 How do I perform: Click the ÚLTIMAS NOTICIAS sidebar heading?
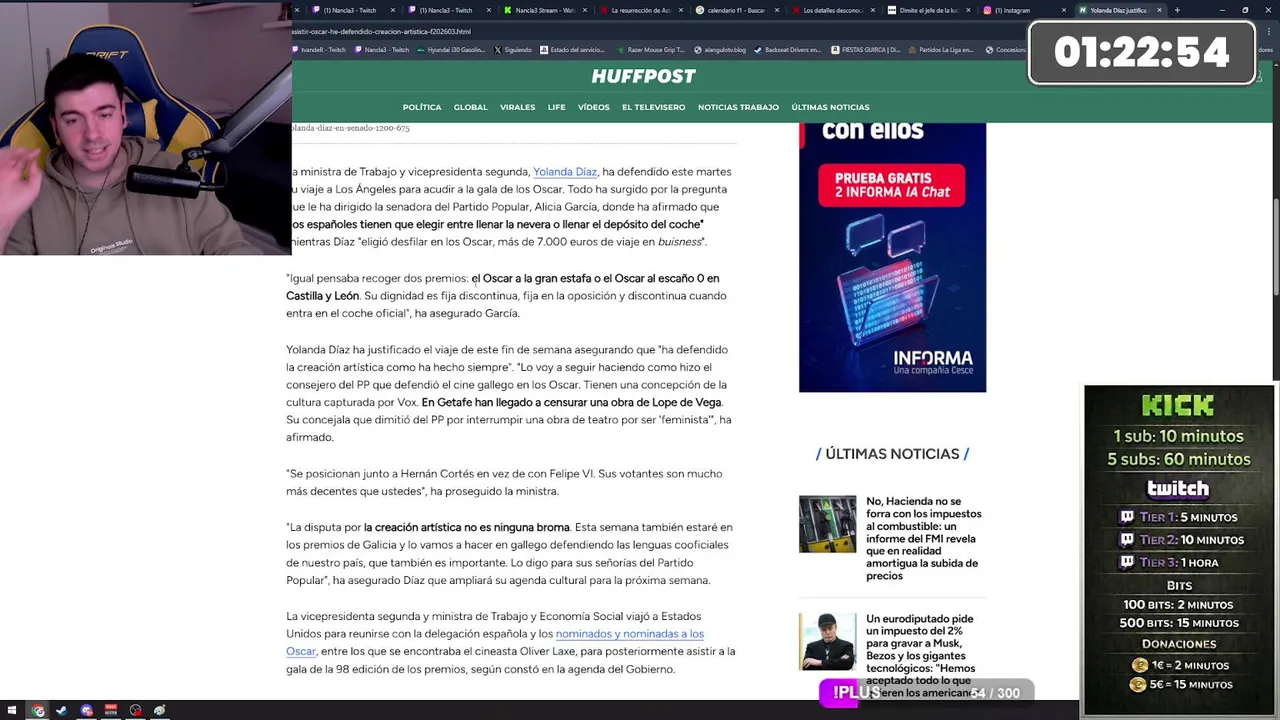click(x=892, y=454)
